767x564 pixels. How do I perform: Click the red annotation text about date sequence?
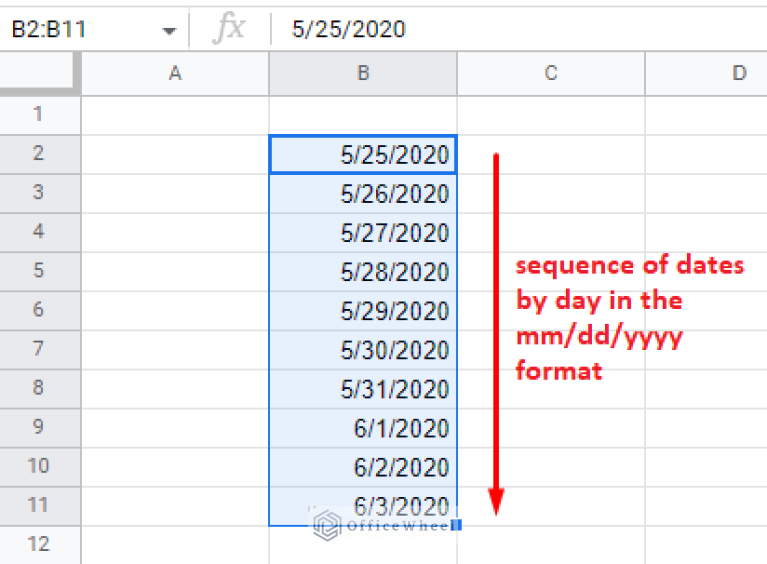pyautogui.click(x=629, y=318)
